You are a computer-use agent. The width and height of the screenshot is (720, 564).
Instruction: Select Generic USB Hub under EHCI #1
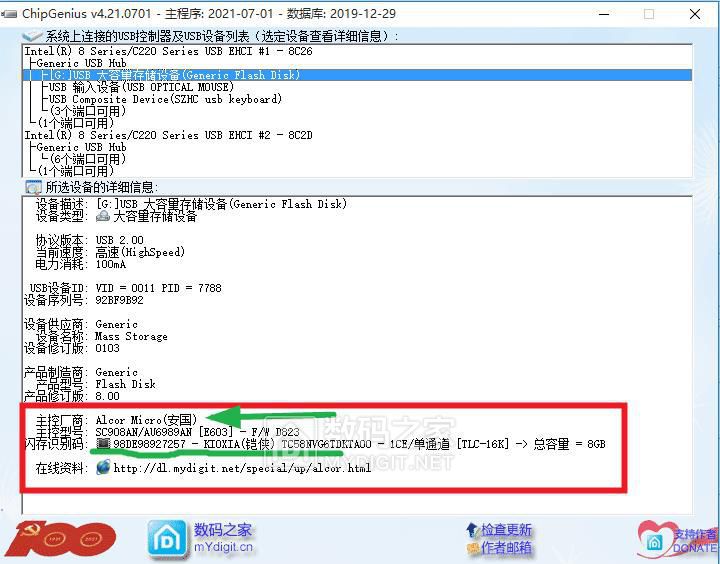81,63
